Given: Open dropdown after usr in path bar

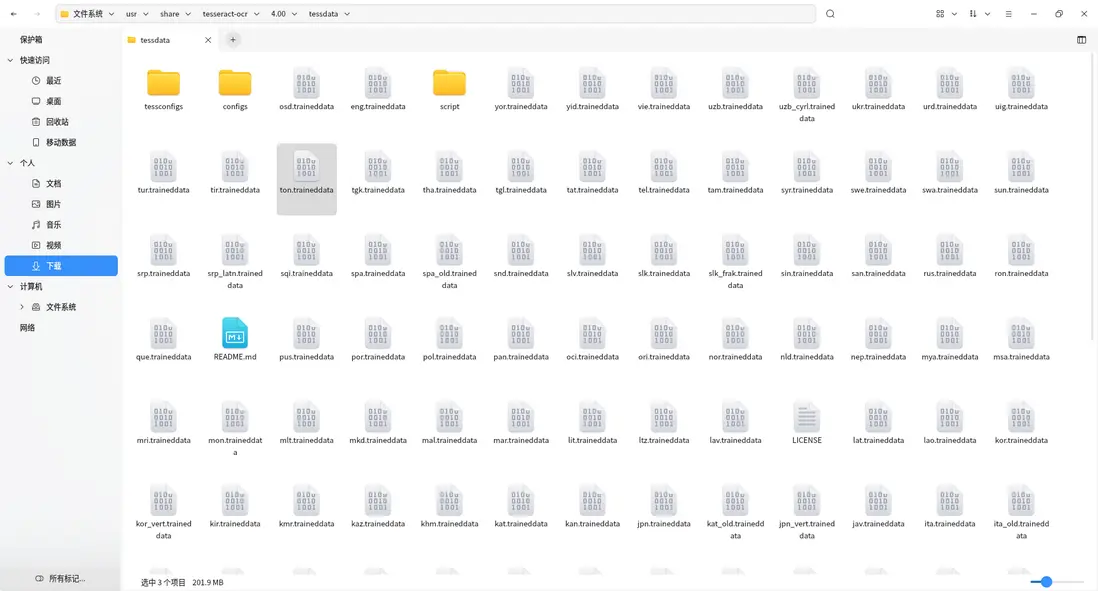Looking at the screenshot, I should pyautogui.click(x=146, y=13).
